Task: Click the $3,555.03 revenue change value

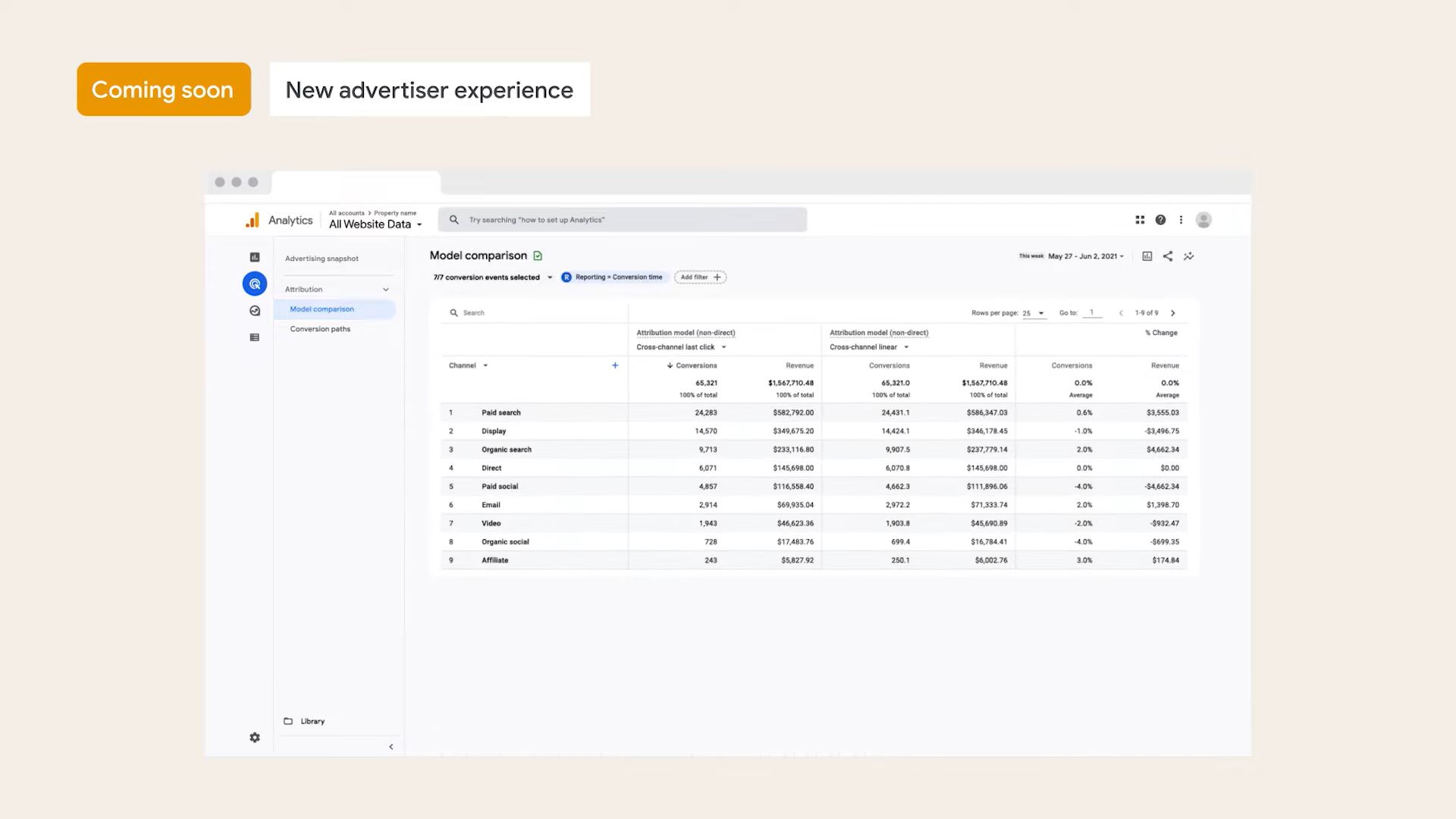Action: [1163, 413]
